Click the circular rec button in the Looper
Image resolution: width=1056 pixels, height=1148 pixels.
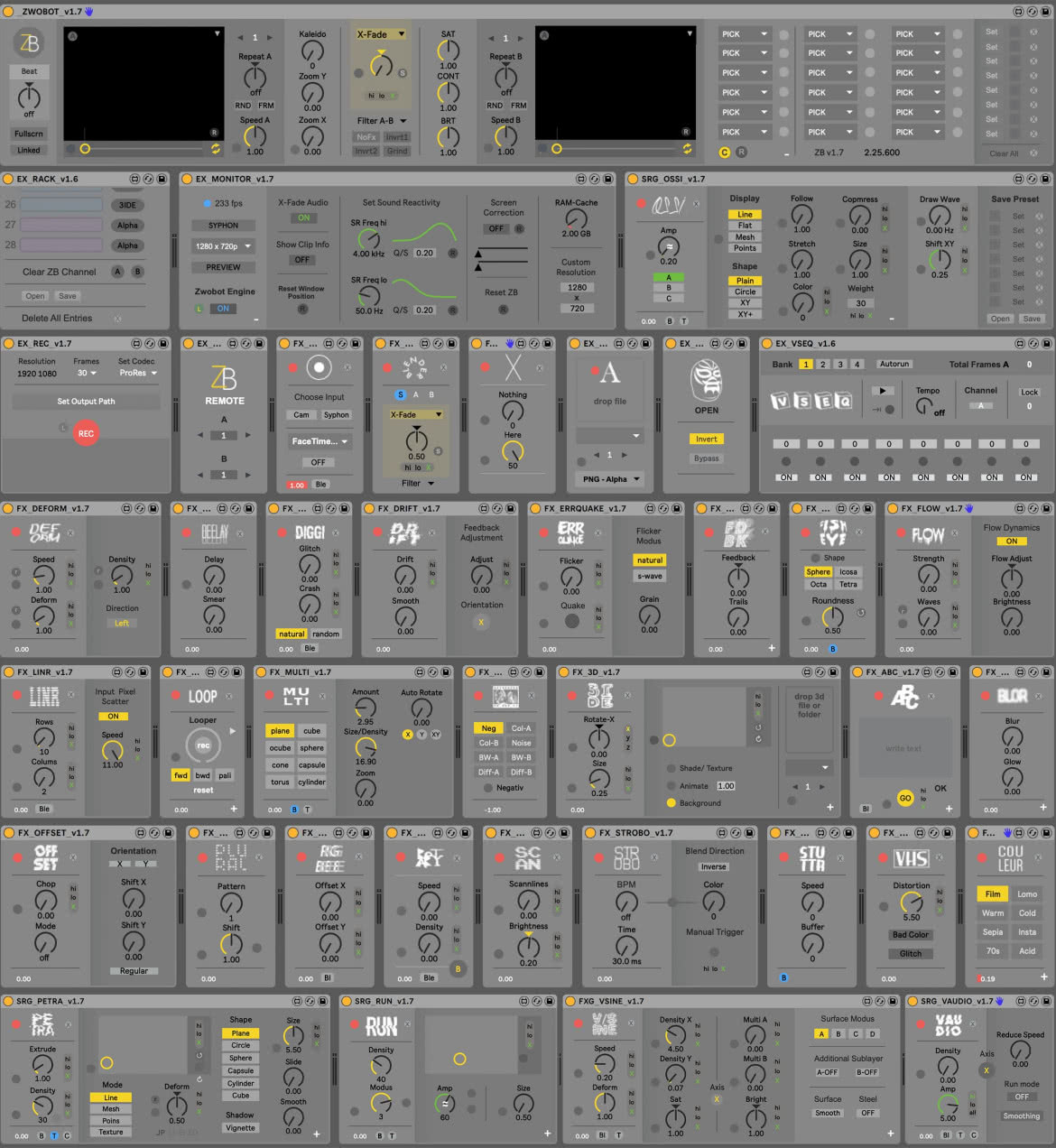tap(203, 745)
